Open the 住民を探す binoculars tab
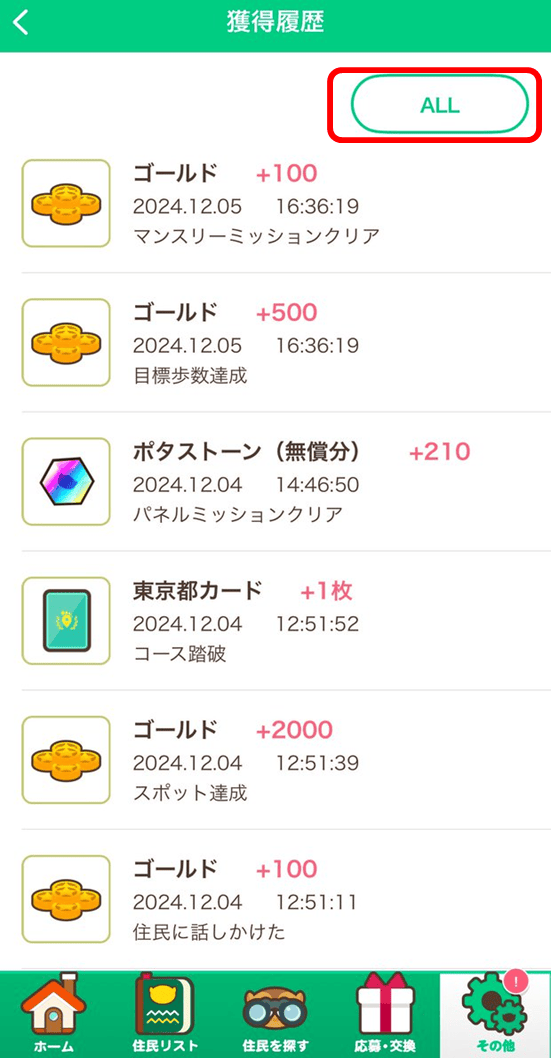Image resolution: width=551 pixels, height=1058 pixels. (275, 1013)
